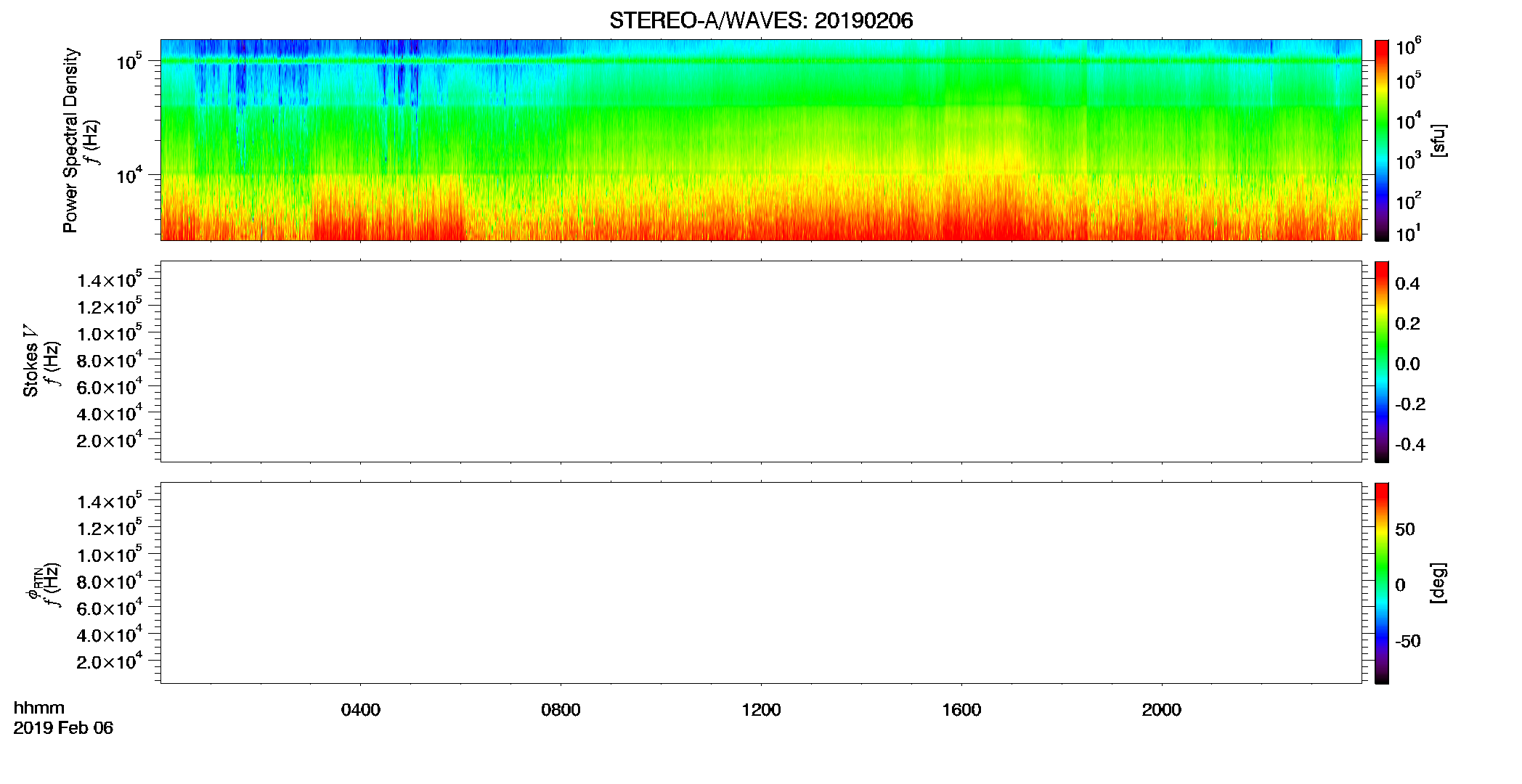The height and width of the screenshot is (784, 1522).
Task: Click the Power Spectral Density spectrogram panel
Action: click(761, 139)
